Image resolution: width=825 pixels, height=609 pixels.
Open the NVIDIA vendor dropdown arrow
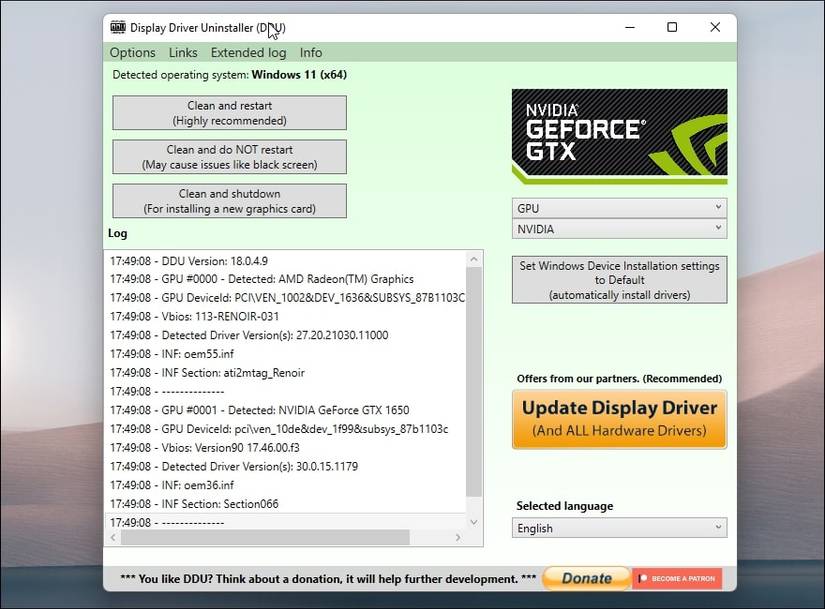(718, 229)
